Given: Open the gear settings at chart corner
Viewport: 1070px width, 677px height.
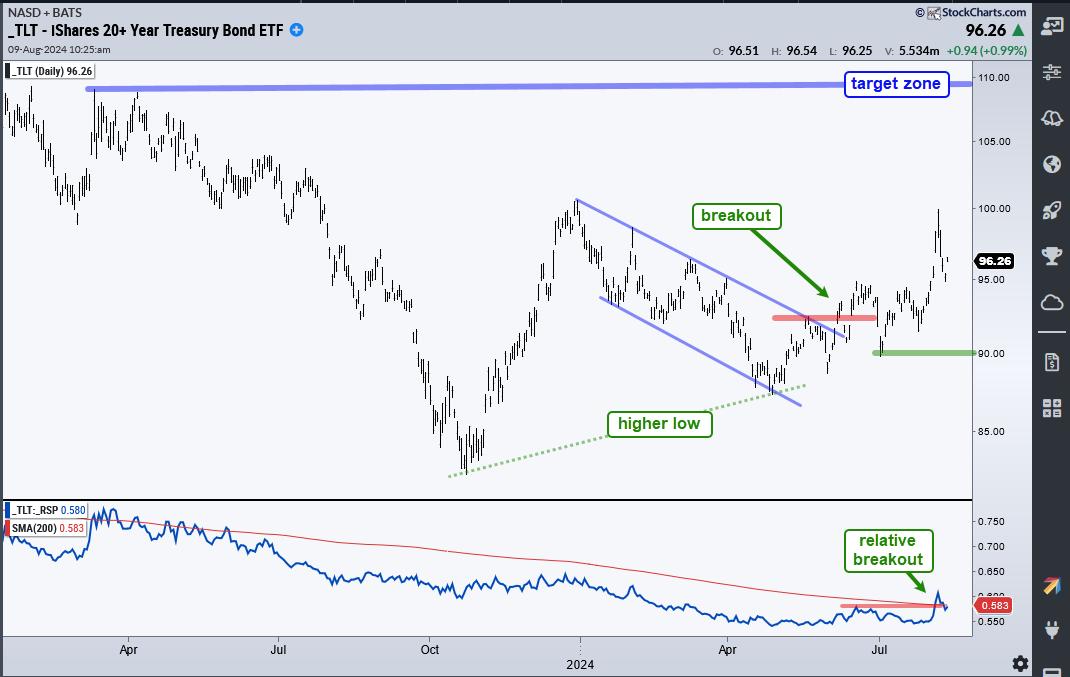Looking at the screenshot, I should coord(1020,663).
